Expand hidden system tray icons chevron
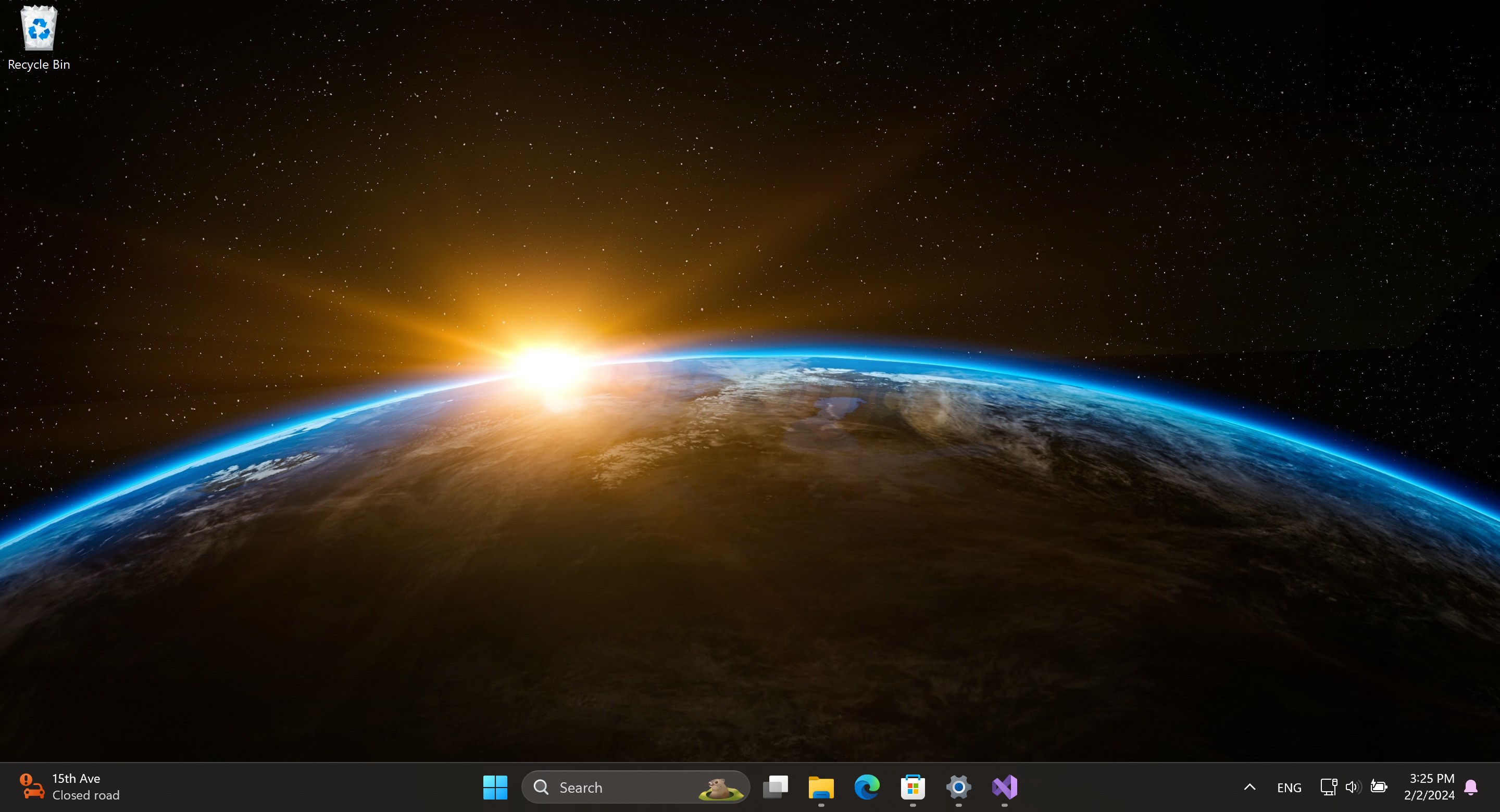This screenshot has width=1500, height=812. tap(1249, 787)
